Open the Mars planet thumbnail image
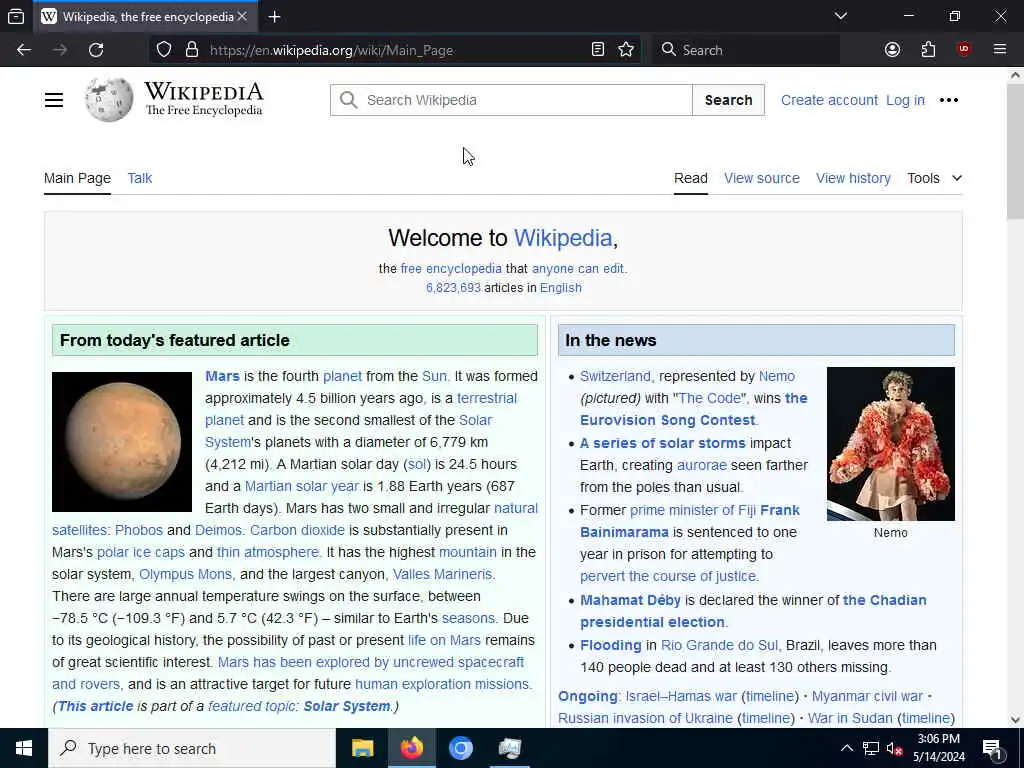Viewport: 1024px width, 768px height. click(122, 442)
